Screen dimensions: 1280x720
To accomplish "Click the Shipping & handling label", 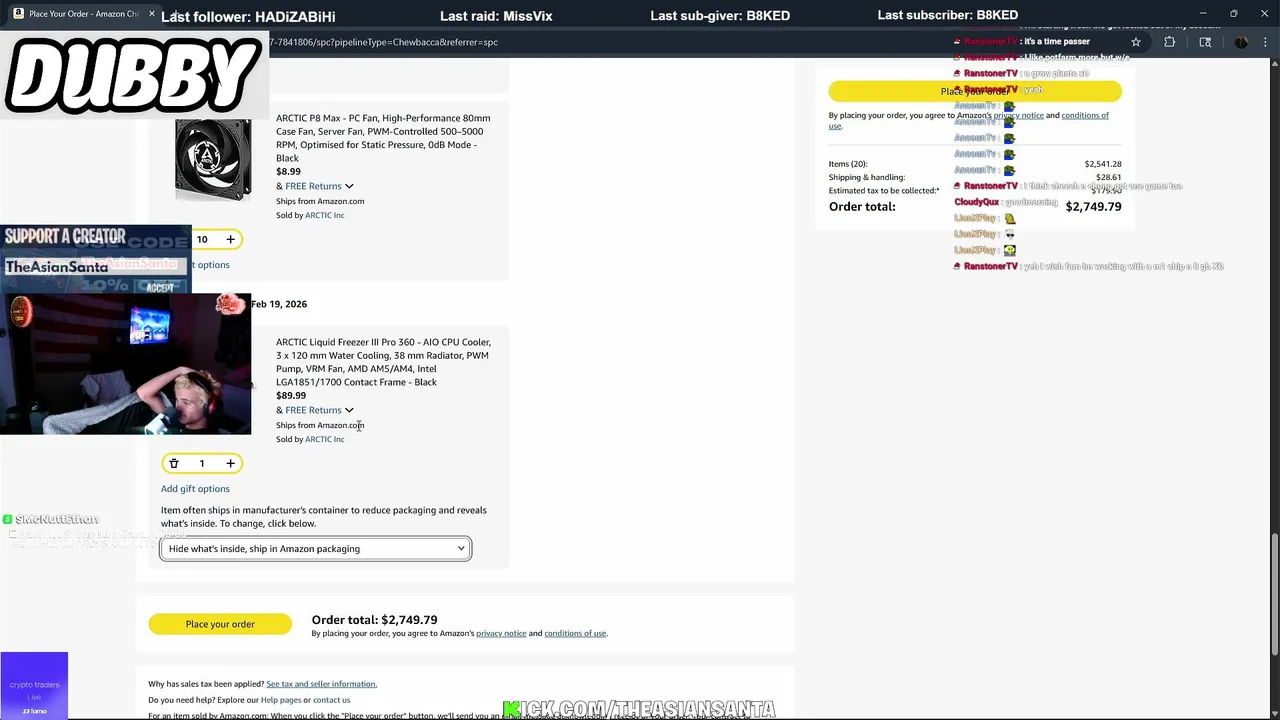I will [867, 177].
